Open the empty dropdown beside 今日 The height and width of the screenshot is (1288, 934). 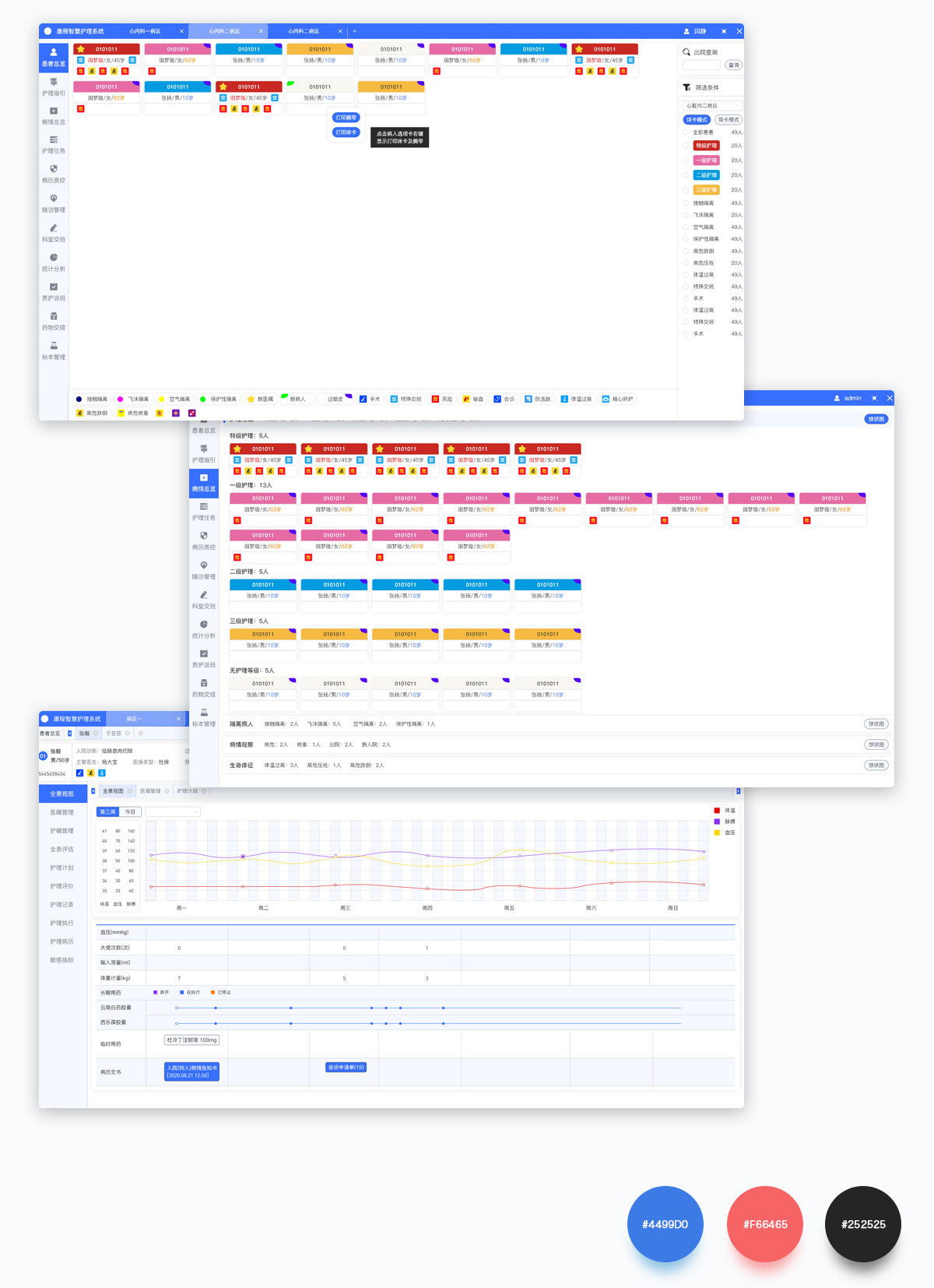[173, 811]
